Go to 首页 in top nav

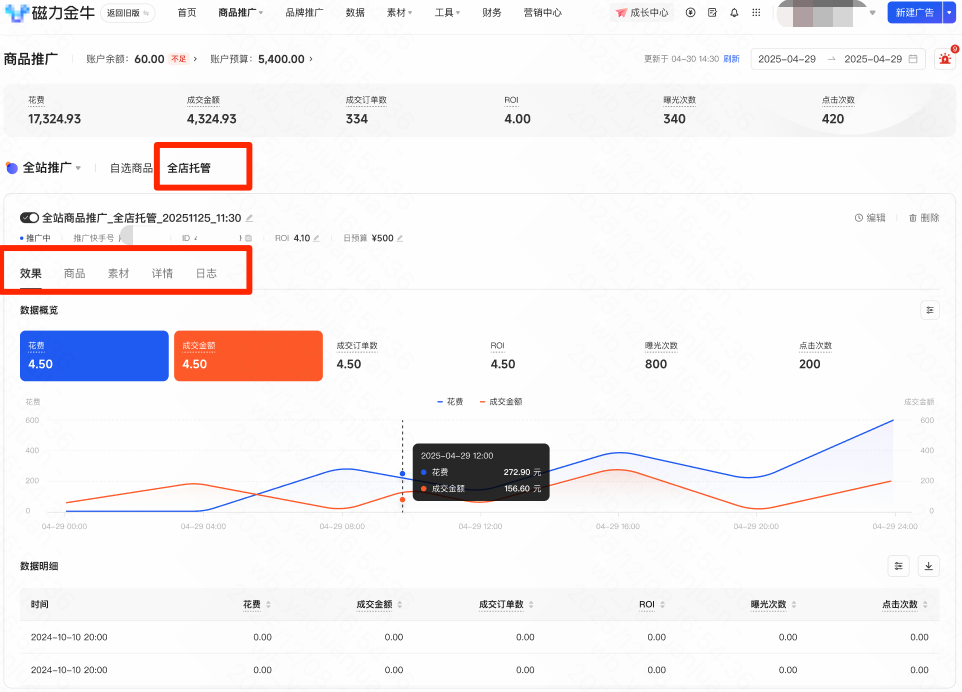pyautogui.click(x=187, y=12)
